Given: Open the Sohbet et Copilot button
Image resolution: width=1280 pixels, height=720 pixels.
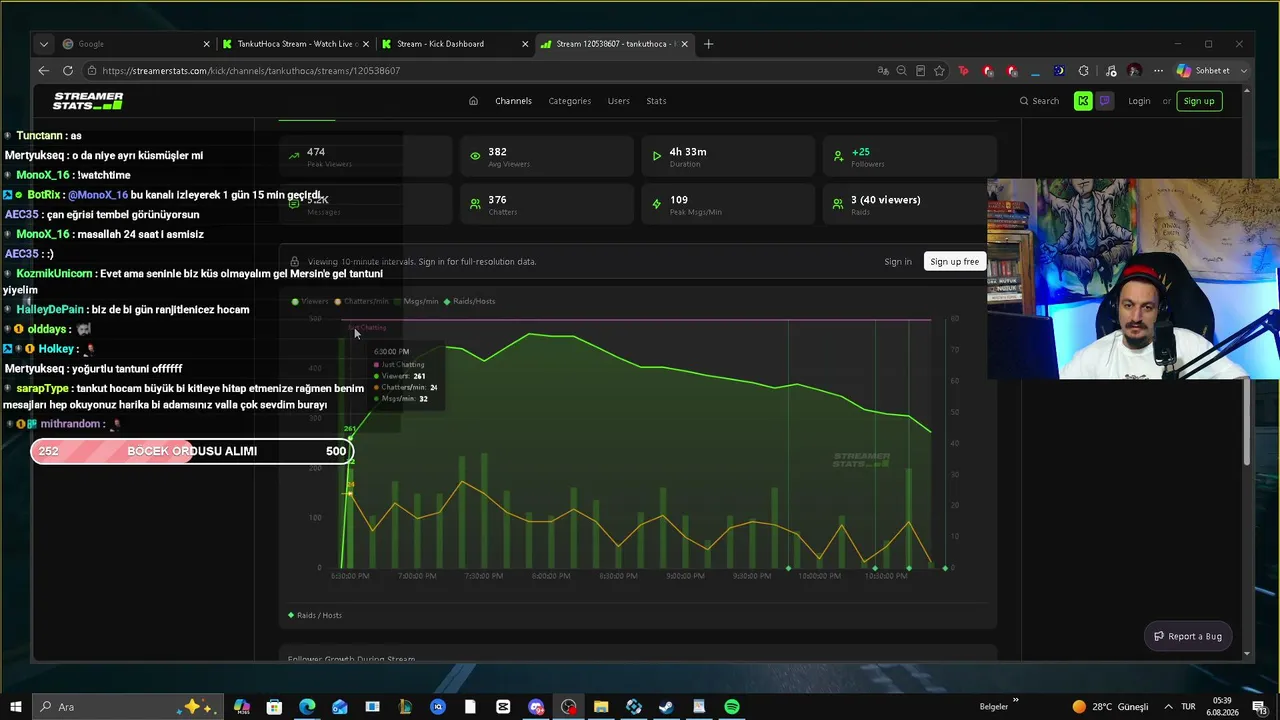Looking at the screenshot, I should (x=1203, y=71).
